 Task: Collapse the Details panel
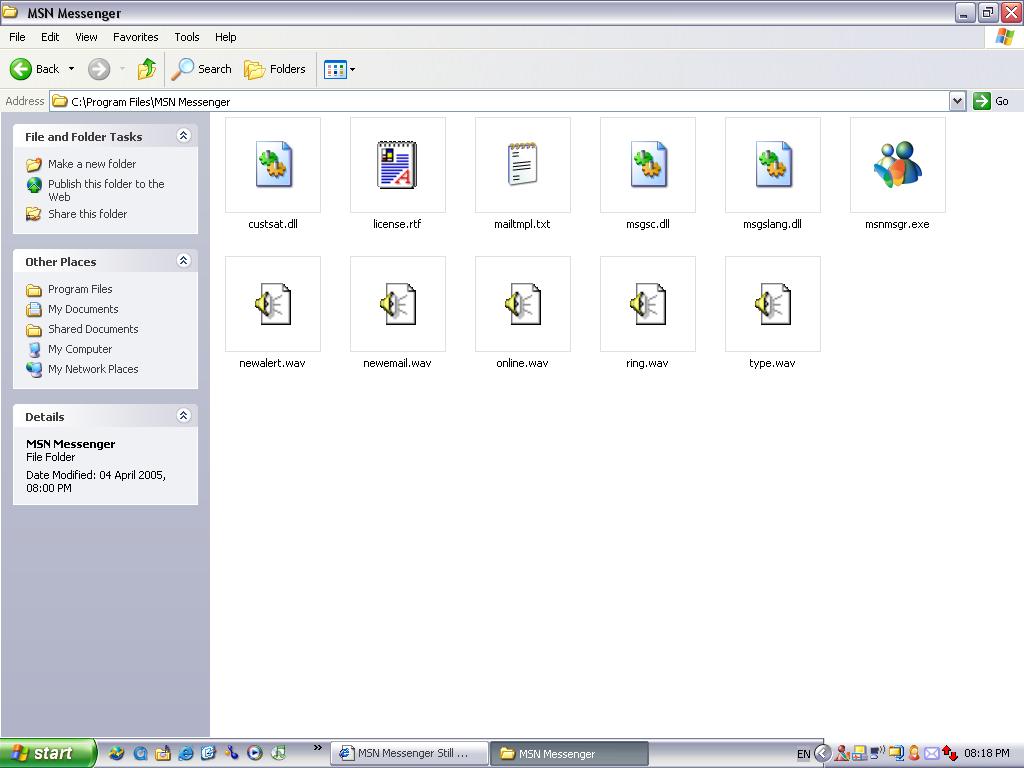184,415
